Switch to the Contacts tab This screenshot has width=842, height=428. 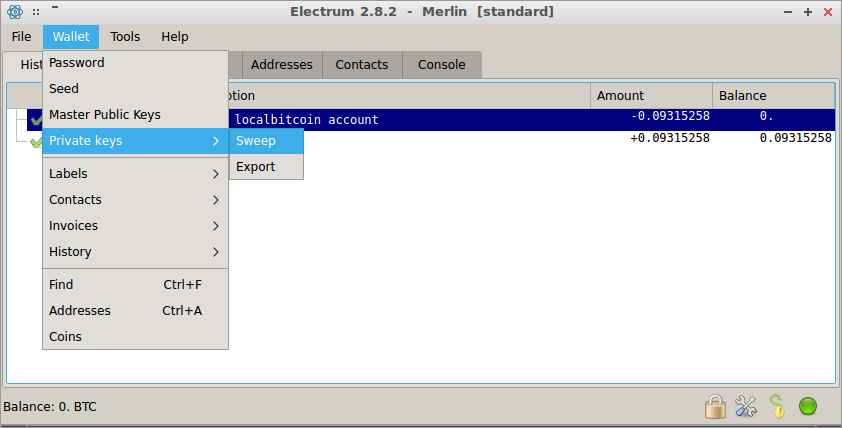tap(362, 64)
